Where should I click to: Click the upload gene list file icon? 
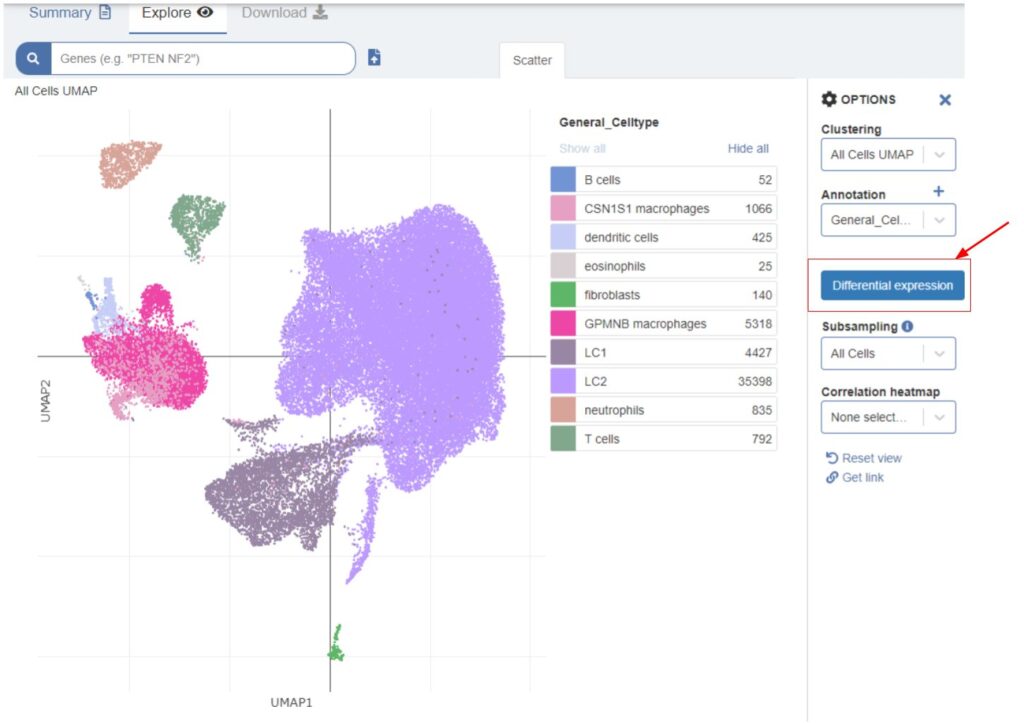(x=374, y=58)
